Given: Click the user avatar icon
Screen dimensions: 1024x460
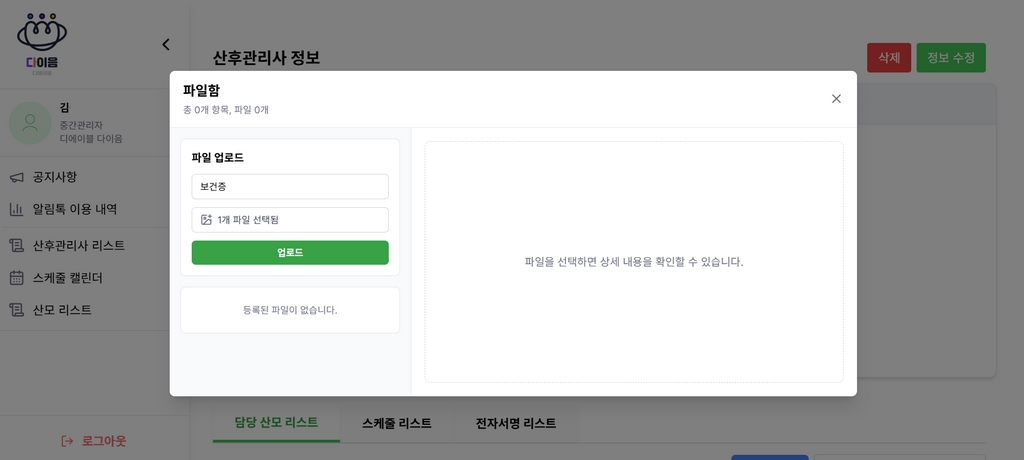Looking at the screenshot, I should pos(30,123).
